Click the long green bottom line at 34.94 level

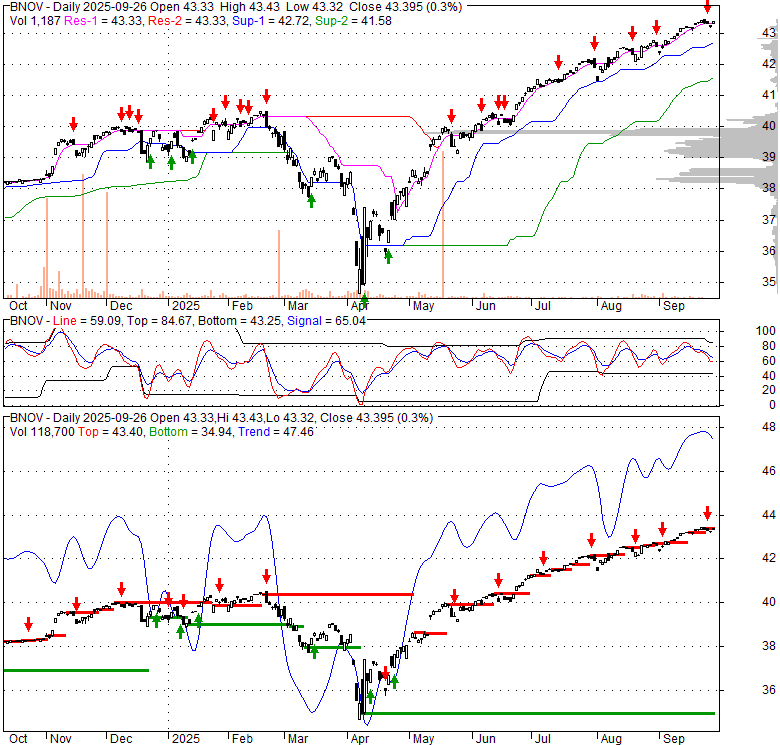tap(540, 713)
